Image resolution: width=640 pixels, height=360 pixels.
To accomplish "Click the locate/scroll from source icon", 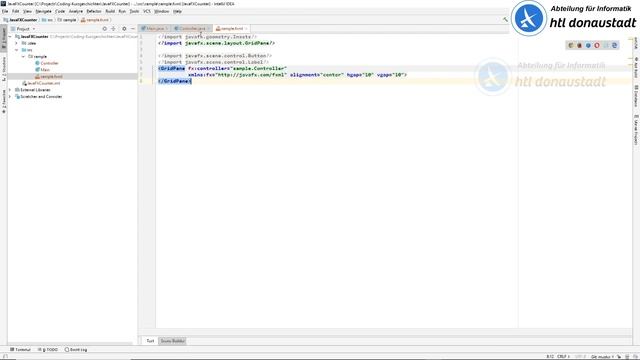I will [x=104, y=29].
